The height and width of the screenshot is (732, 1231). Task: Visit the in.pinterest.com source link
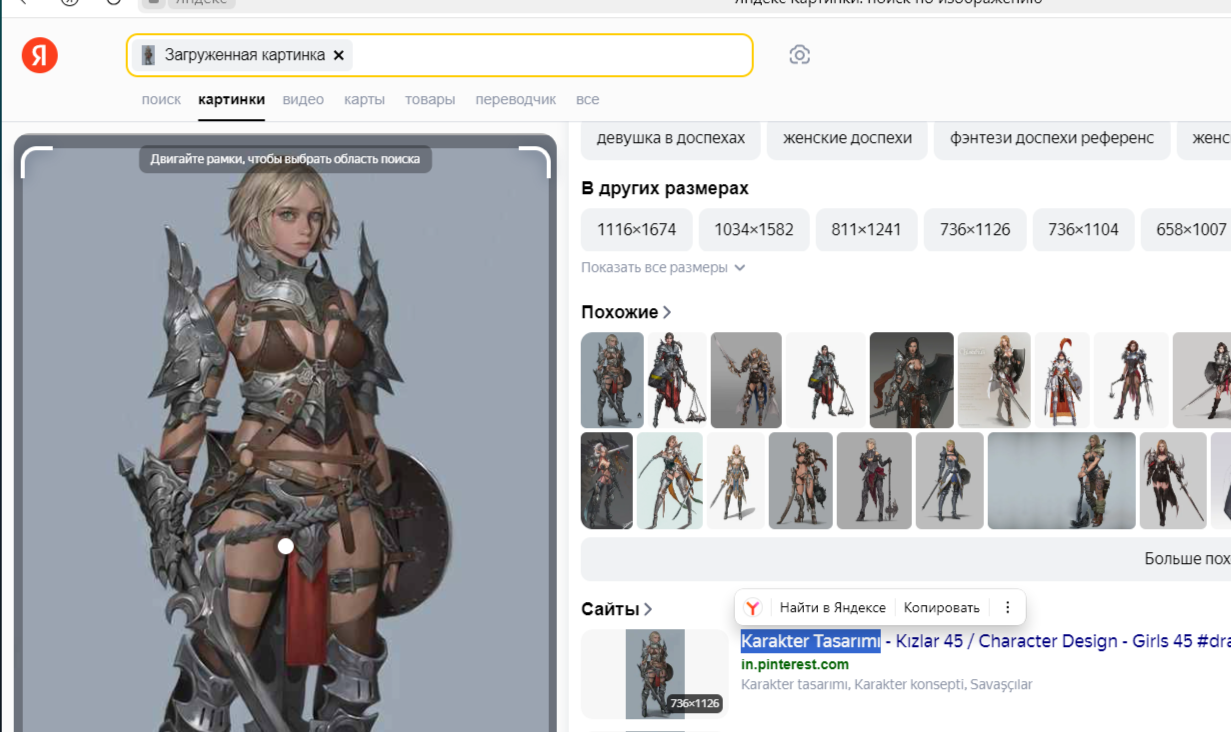[795, 664]
